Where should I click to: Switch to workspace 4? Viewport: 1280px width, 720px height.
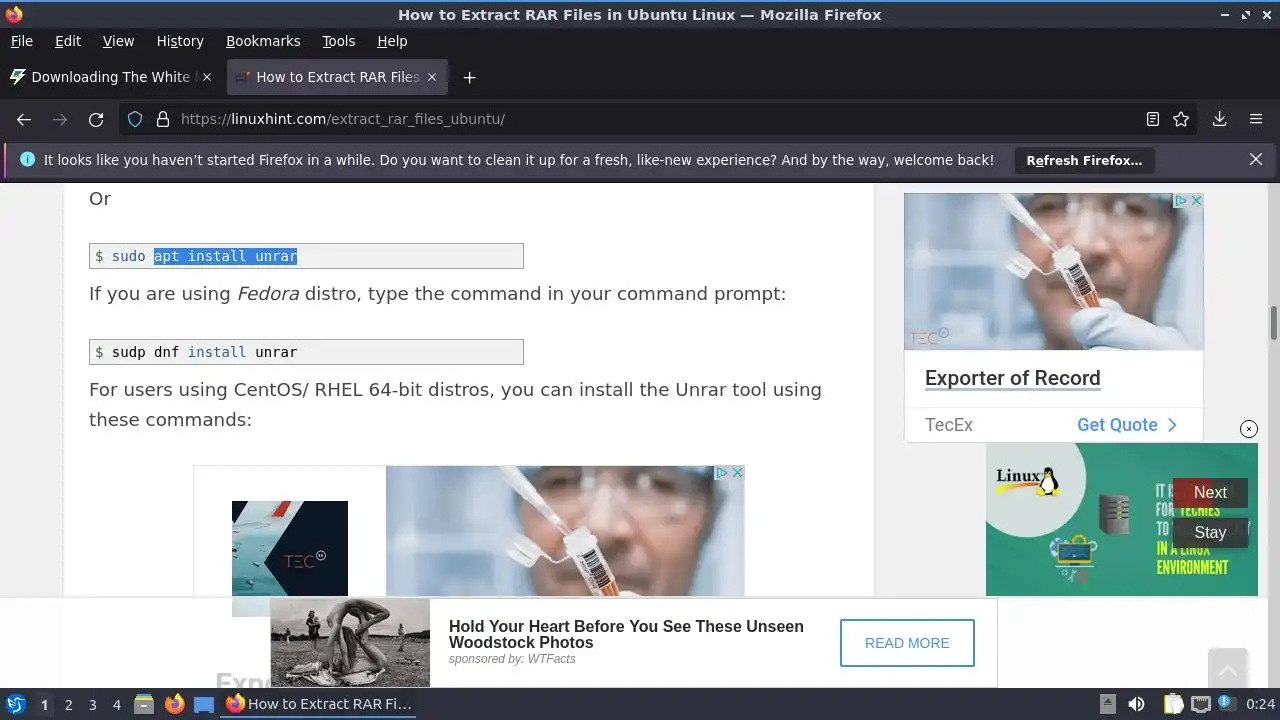116,705
